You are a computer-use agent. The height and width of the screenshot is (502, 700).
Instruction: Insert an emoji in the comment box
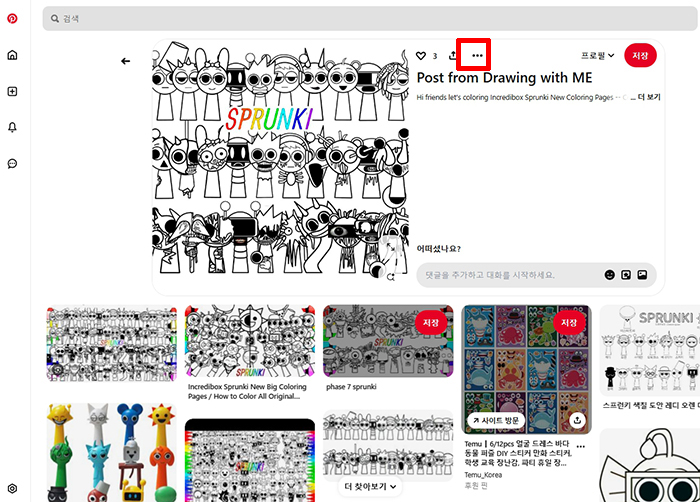(609, 275)
